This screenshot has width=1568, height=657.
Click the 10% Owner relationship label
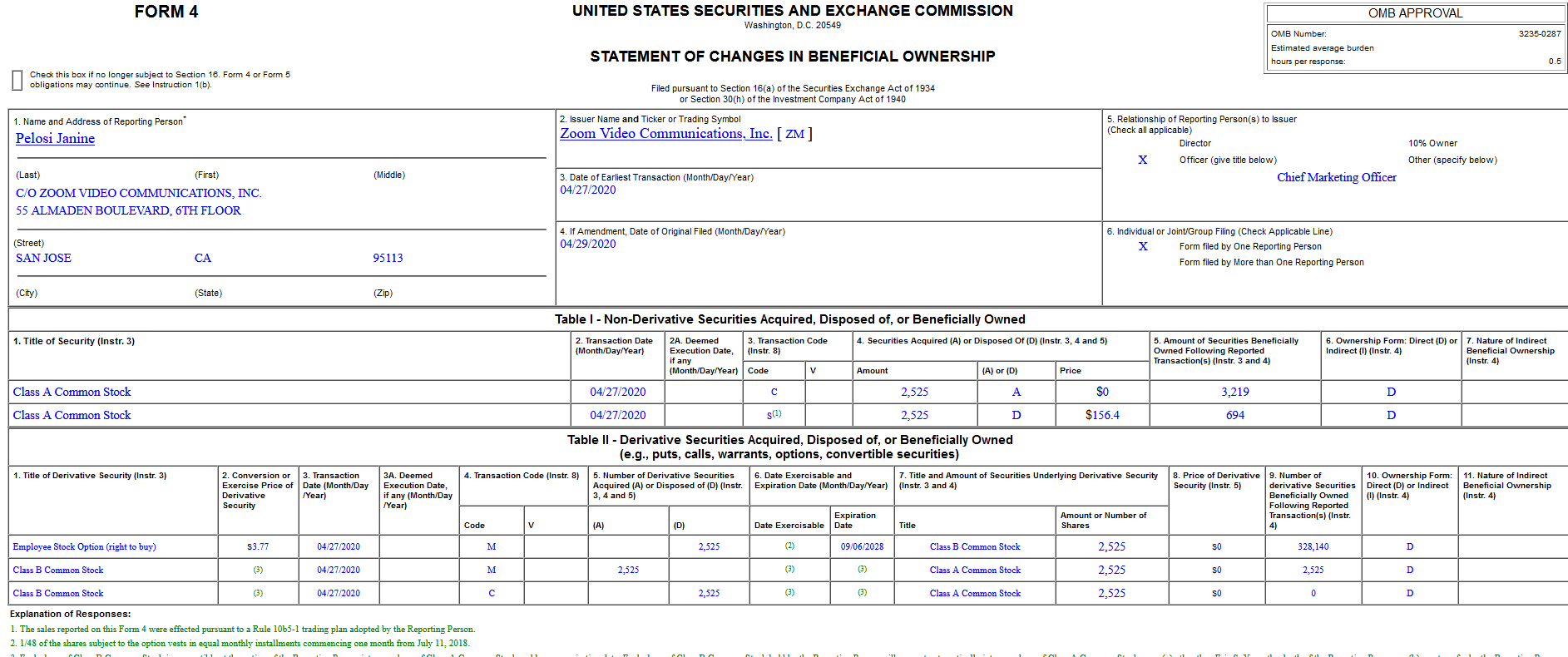coord(1432,143)
